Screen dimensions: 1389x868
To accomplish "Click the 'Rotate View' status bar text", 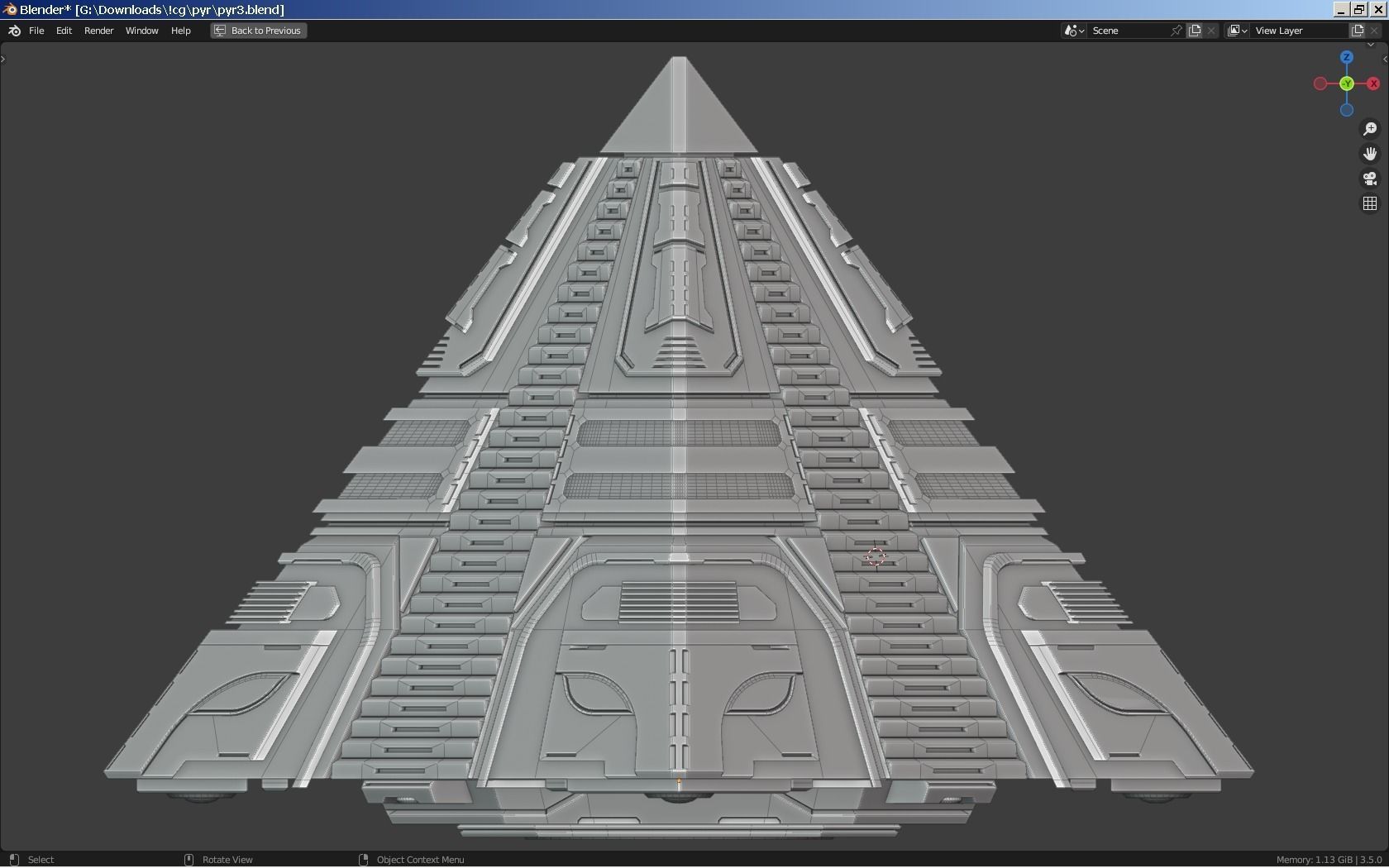I will click(x=227, y=860).
